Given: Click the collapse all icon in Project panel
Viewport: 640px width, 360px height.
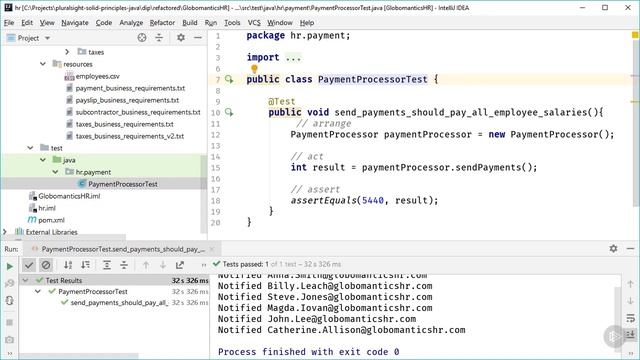Looking at the screenshot, I should pos(159,38).
